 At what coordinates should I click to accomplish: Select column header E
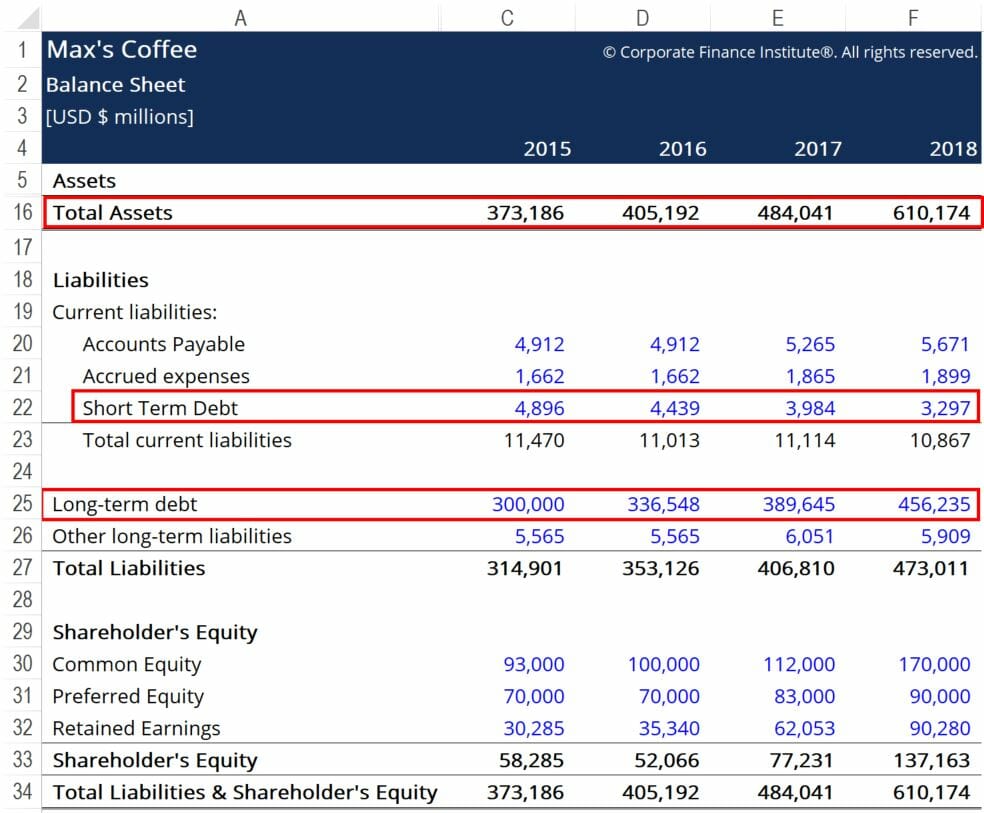[778, 16]
